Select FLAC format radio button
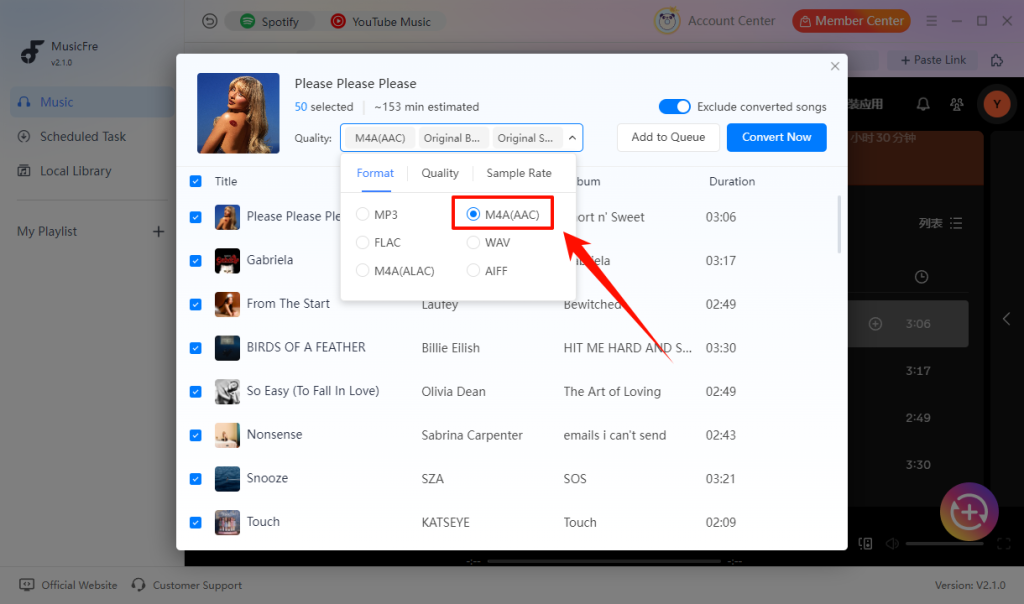The width and height of the screenshot is (1024, 604). [x=363, y=242]
